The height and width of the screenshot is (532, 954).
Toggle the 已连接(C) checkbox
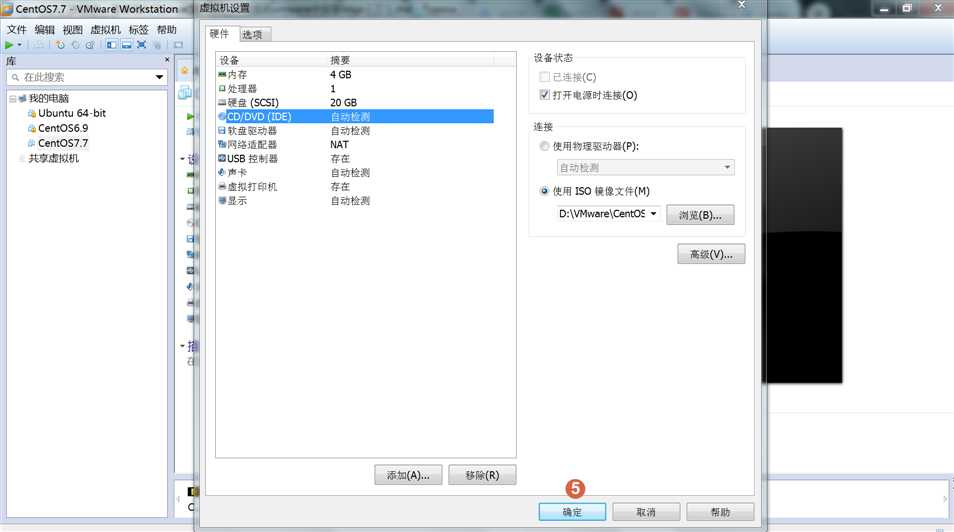pyautogui.click(x=545, y=77)
